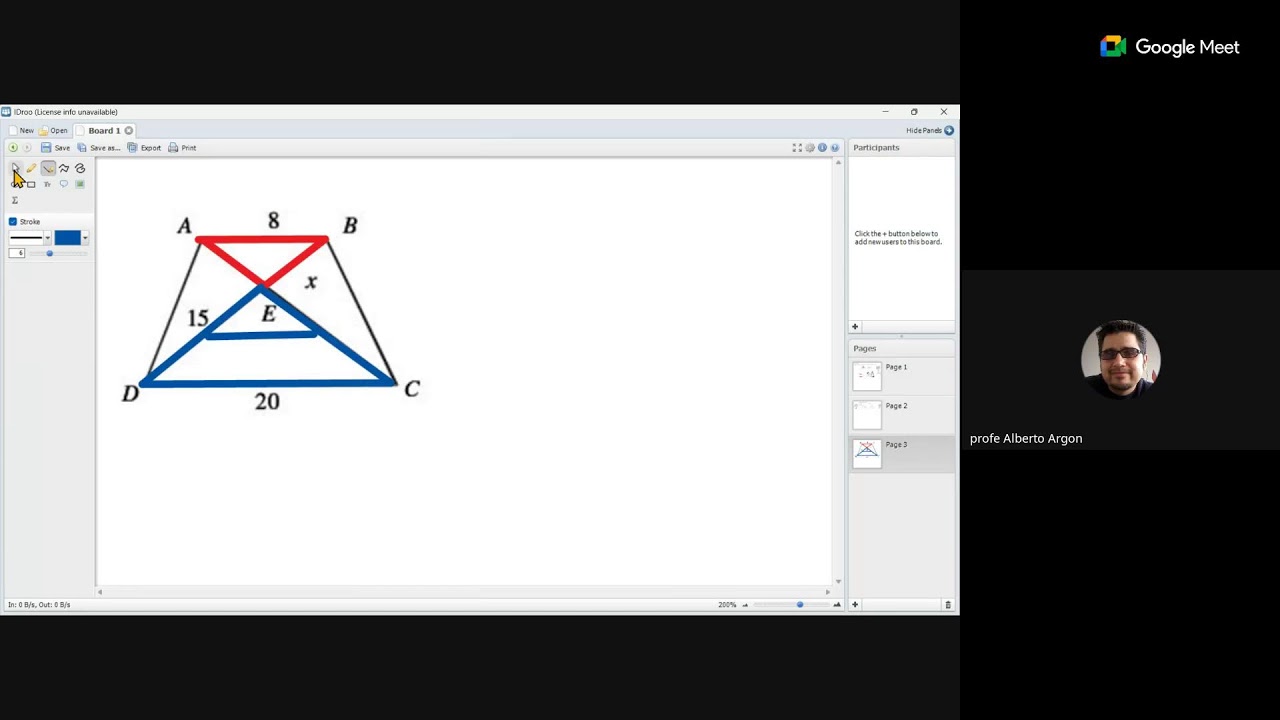Click profe Alberto Argon avatar
This screenshot has height=720, width=1280.
pyautogui.click(x=1120, y=359)
